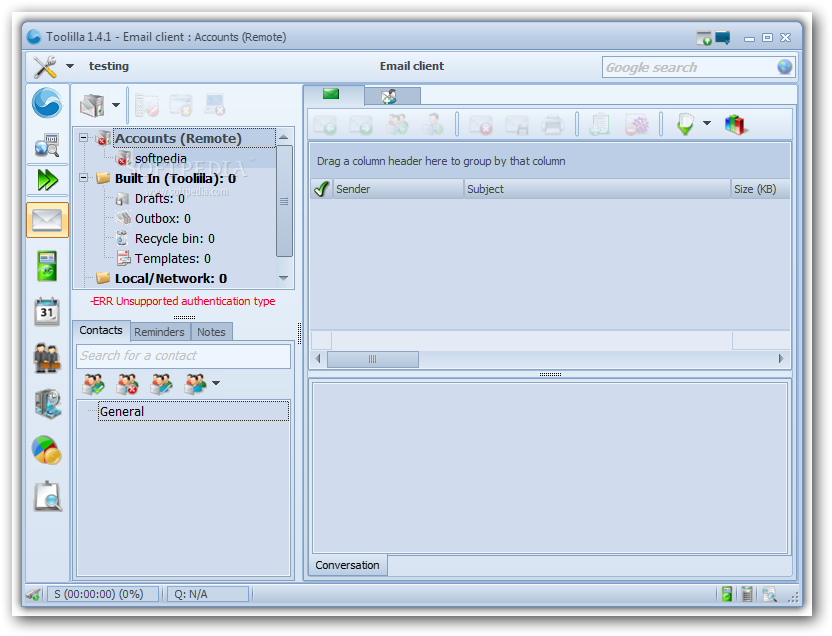Select the Drafts: 0 folder
The height and width of the screenshot is (636, 832).
(159, 199)
